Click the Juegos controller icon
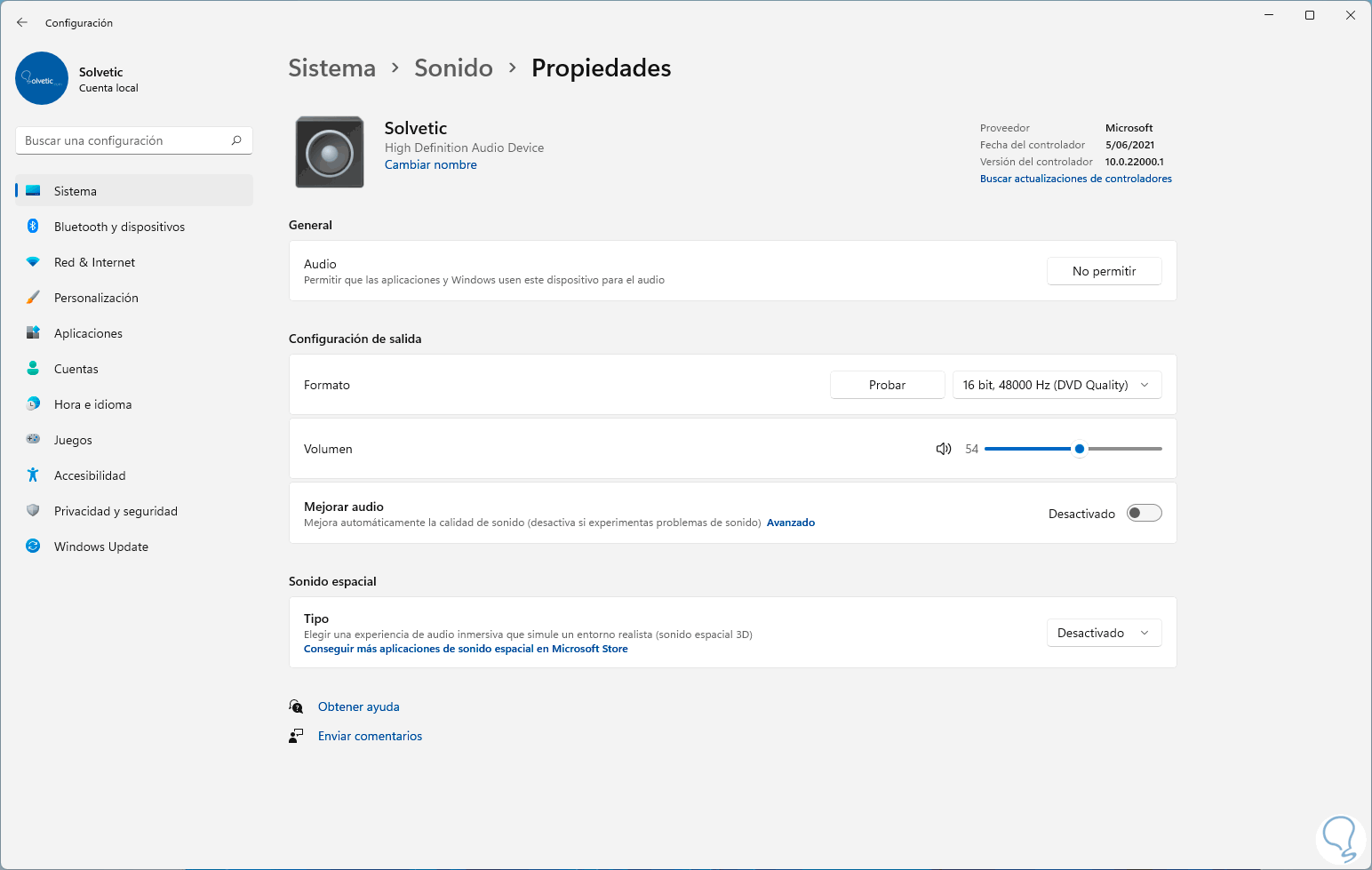 (33, 440)
